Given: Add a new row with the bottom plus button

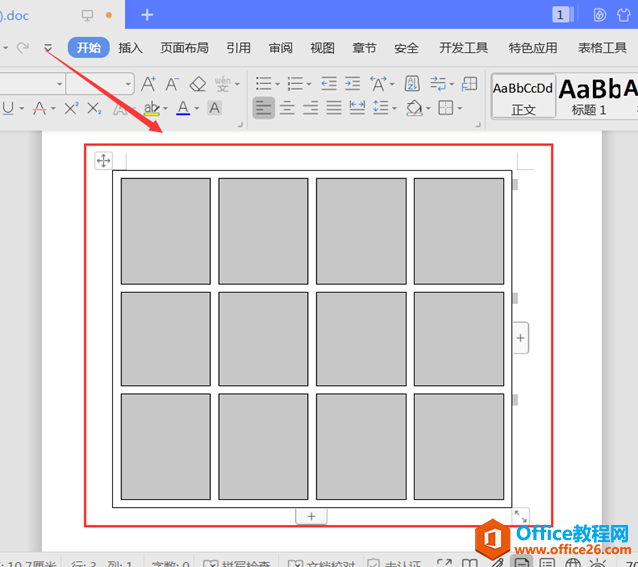Looking at the screenshot, I should [311, 516].
